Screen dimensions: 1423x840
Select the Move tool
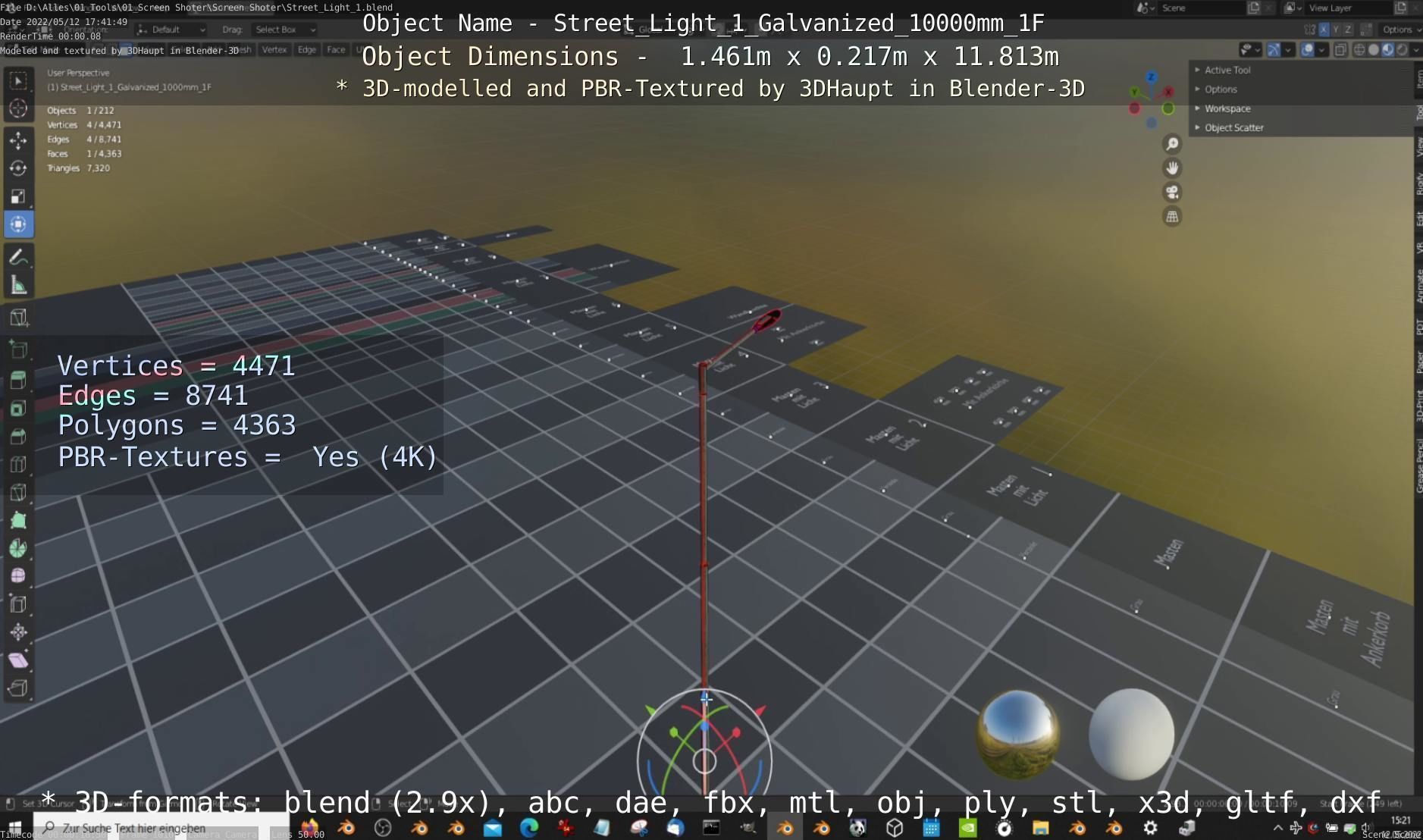[x=18, y=140]
